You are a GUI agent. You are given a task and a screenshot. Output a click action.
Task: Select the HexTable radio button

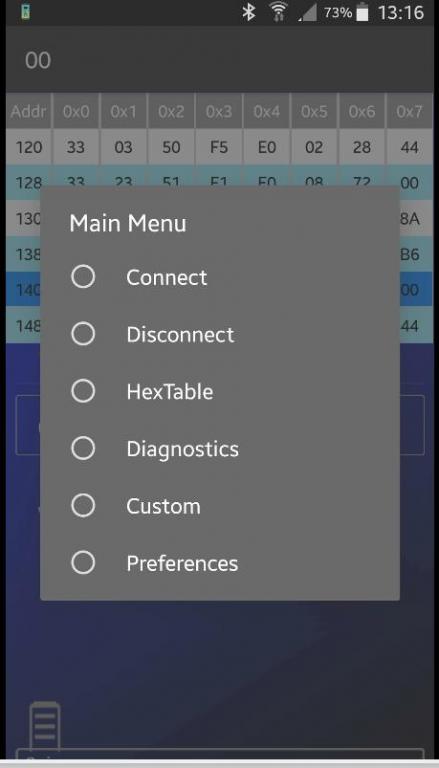tap(83, 391)
